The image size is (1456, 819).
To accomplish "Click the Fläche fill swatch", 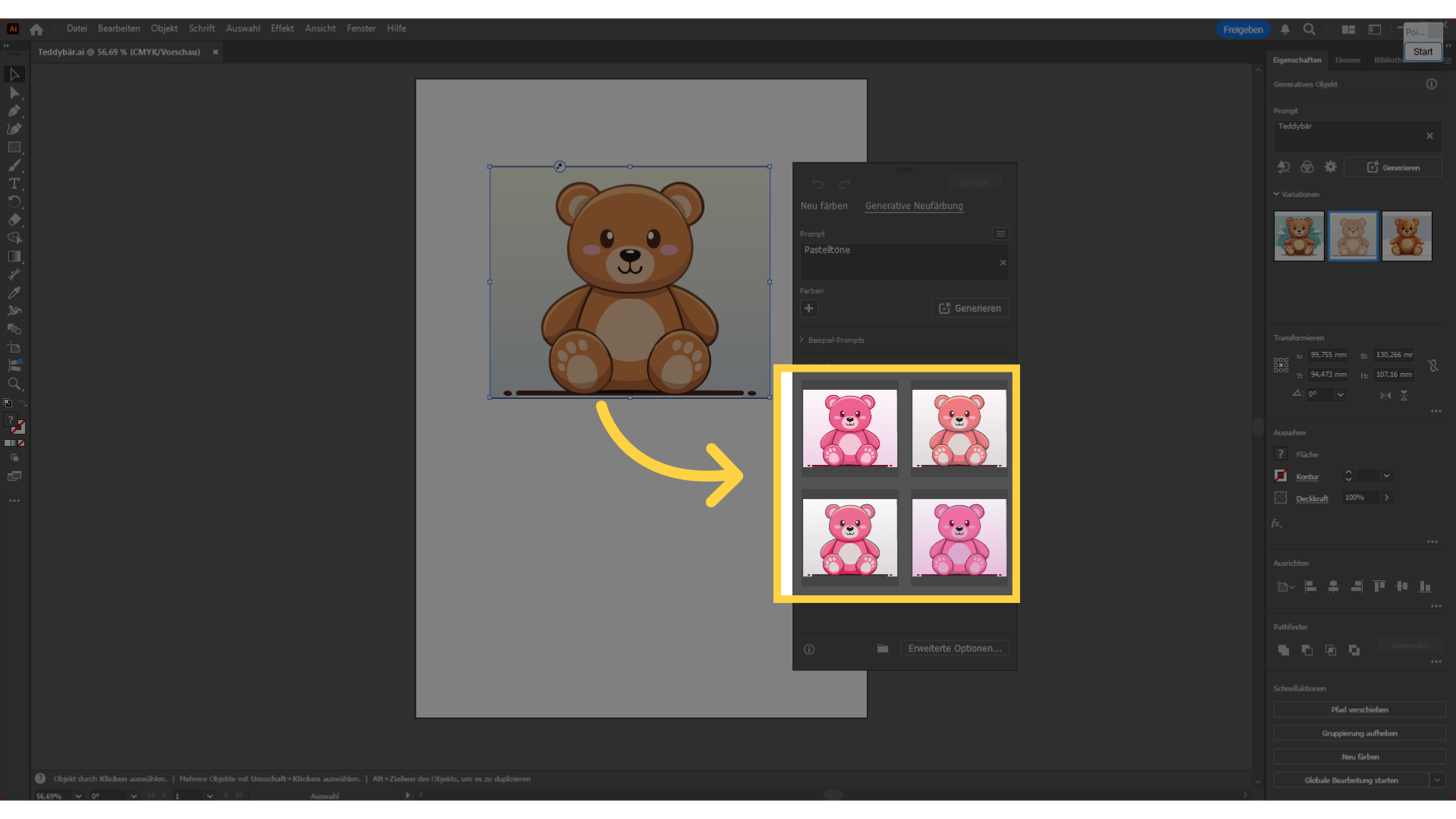I will [1281, 454].
